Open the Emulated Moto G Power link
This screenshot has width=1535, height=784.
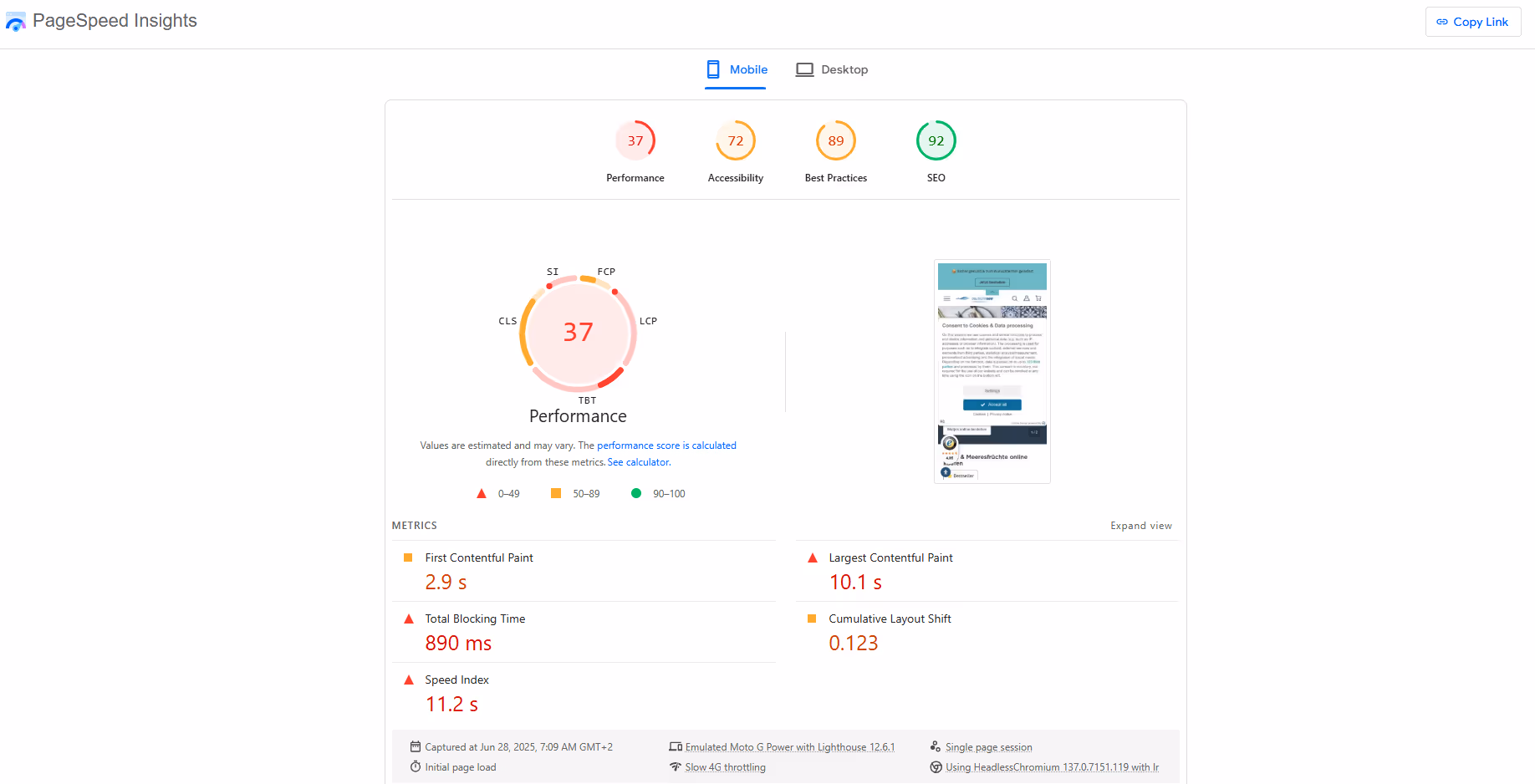coord(789,746)
